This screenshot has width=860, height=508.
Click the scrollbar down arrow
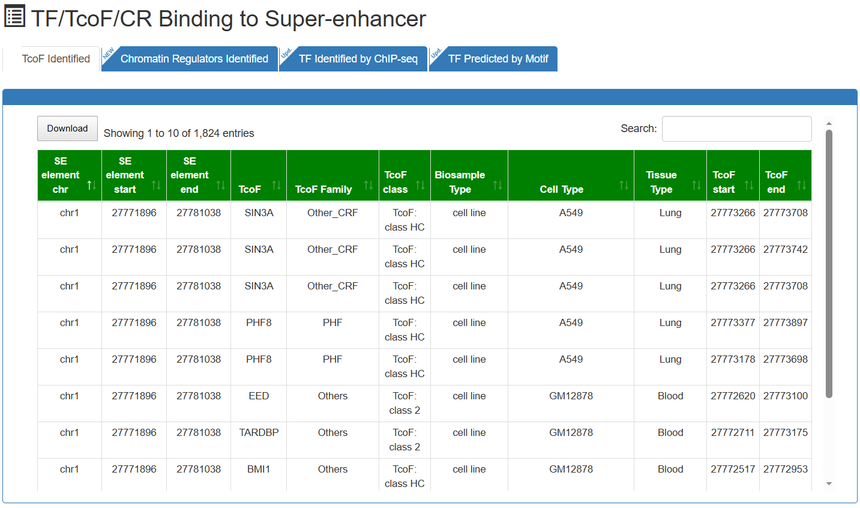(x=828, y=484)
